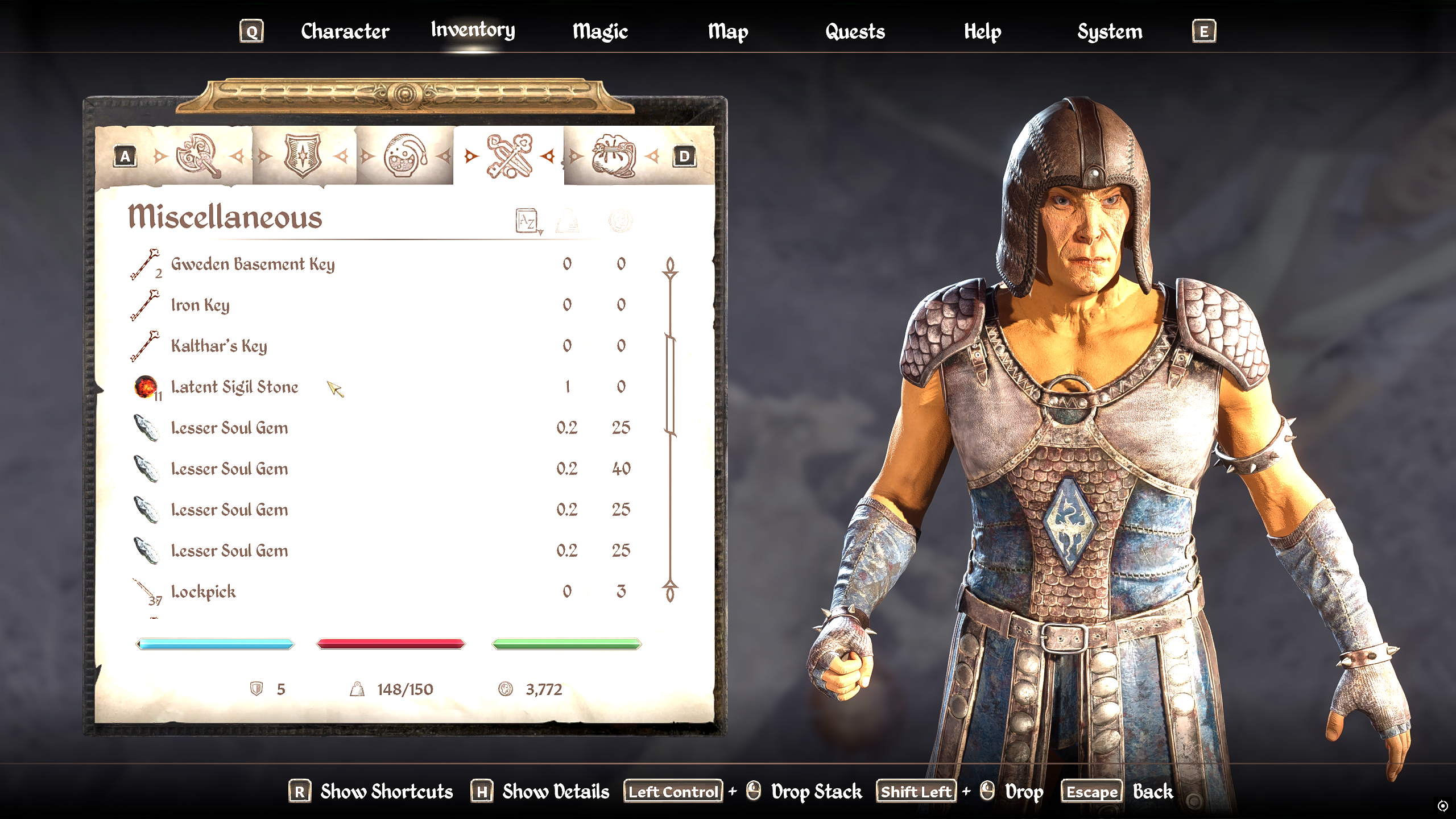Click Show Shortcuts button
The height and width of the screenshot is (819, 1456).
pyautogui.click(x=371, y=791)
